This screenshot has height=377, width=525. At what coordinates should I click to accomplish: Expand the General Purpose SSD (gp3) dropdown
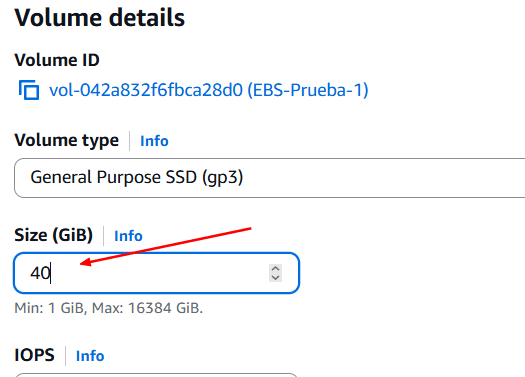(x=270, y=178)
